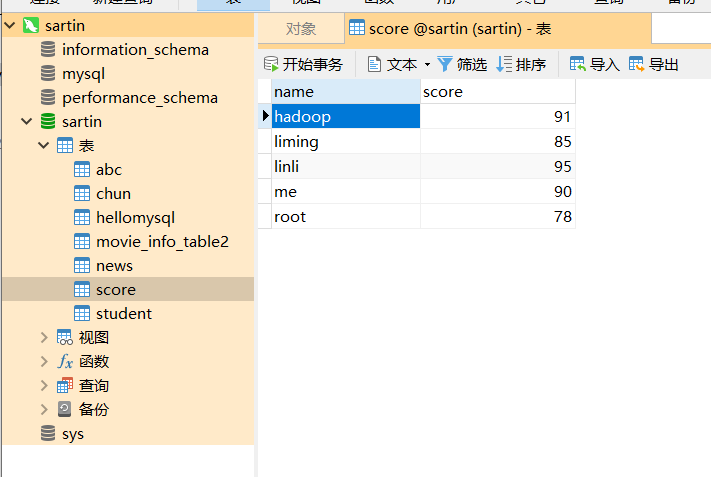The height and width of the screenshot is (477, 711).
Task: Select the student tree label
Action: point(124,314)
